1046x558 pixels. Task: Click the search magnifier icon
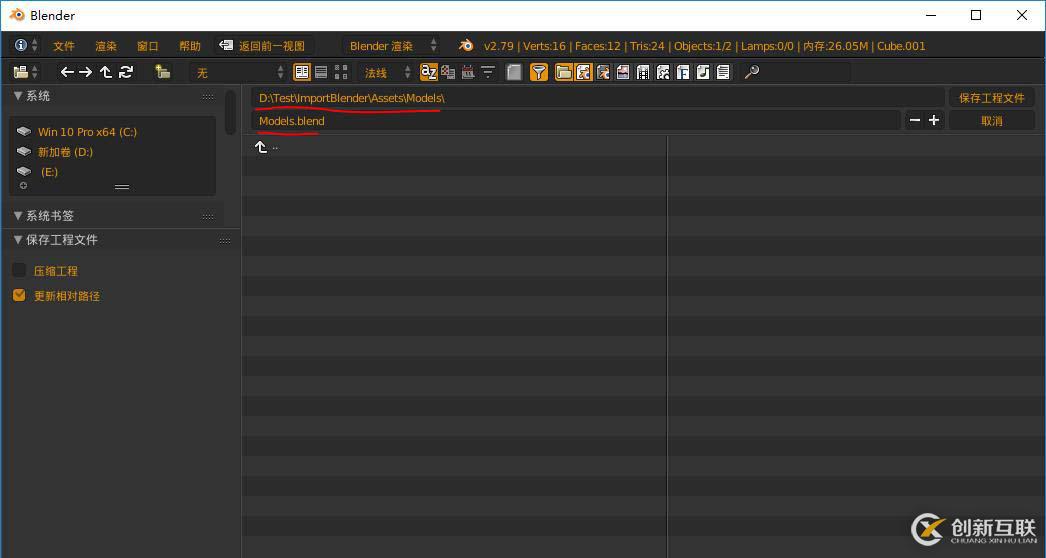[752, 72]
